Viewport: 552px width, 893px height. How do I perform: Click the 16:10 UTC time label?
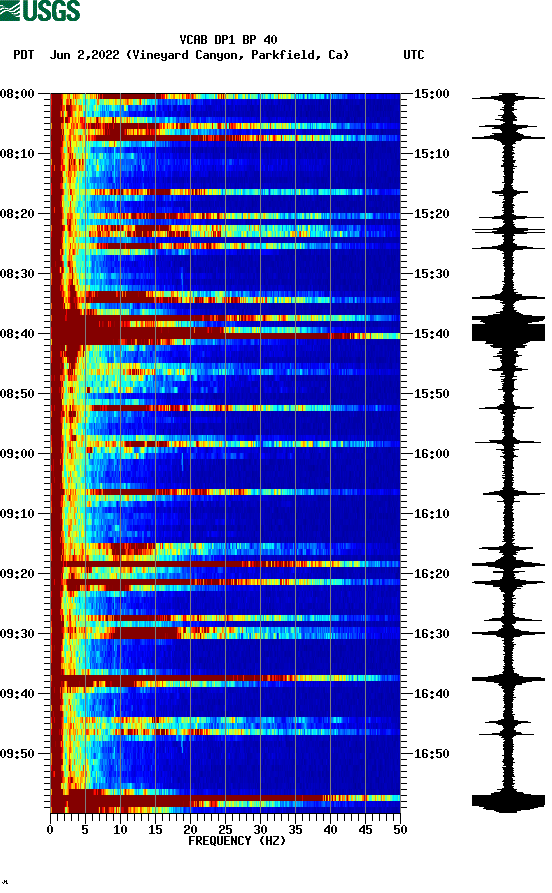click(431, 514)
